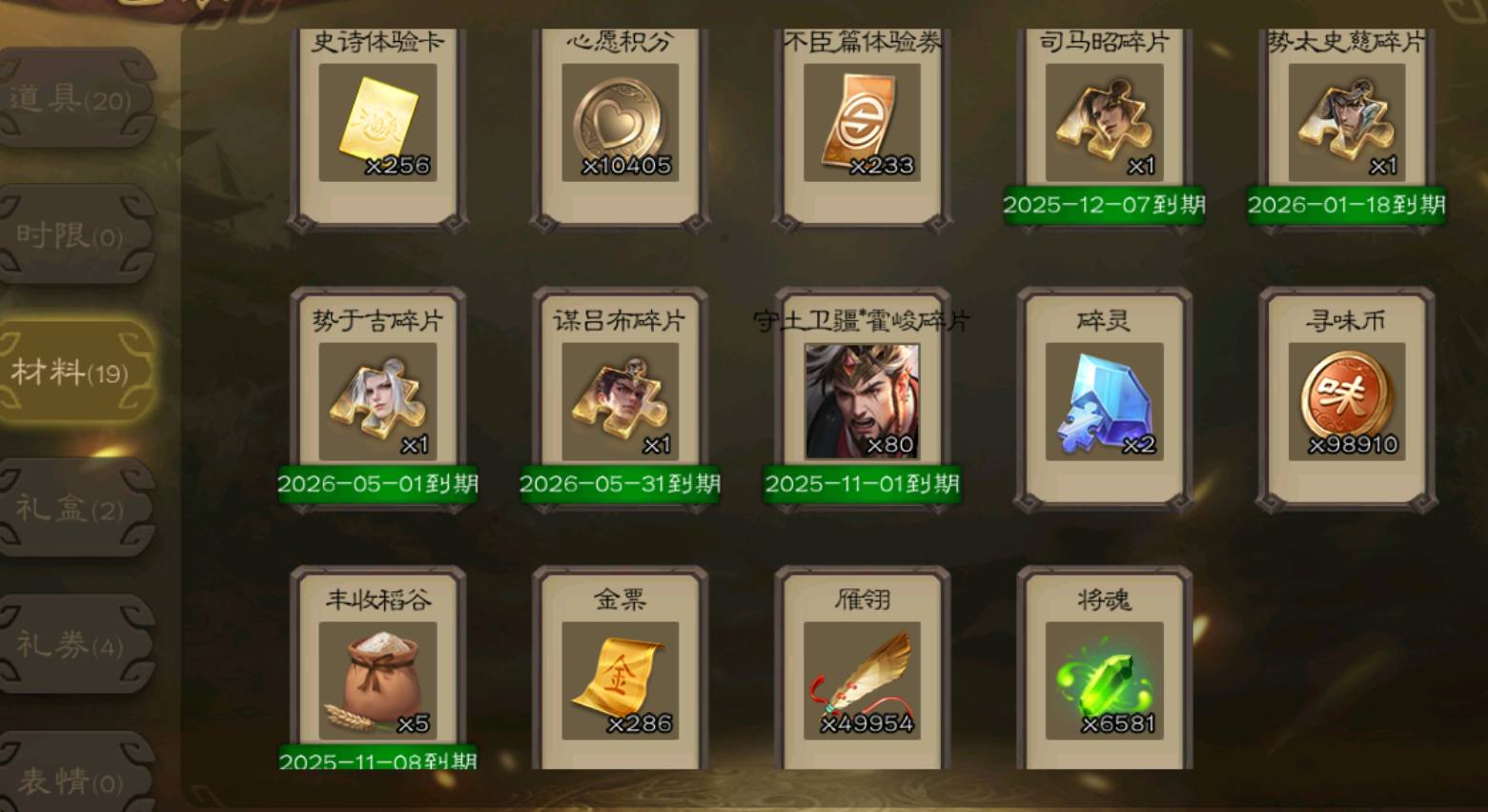1488x812 pixels.
Task: Select the 金票 golden scroll item
Action: point(620,681)
